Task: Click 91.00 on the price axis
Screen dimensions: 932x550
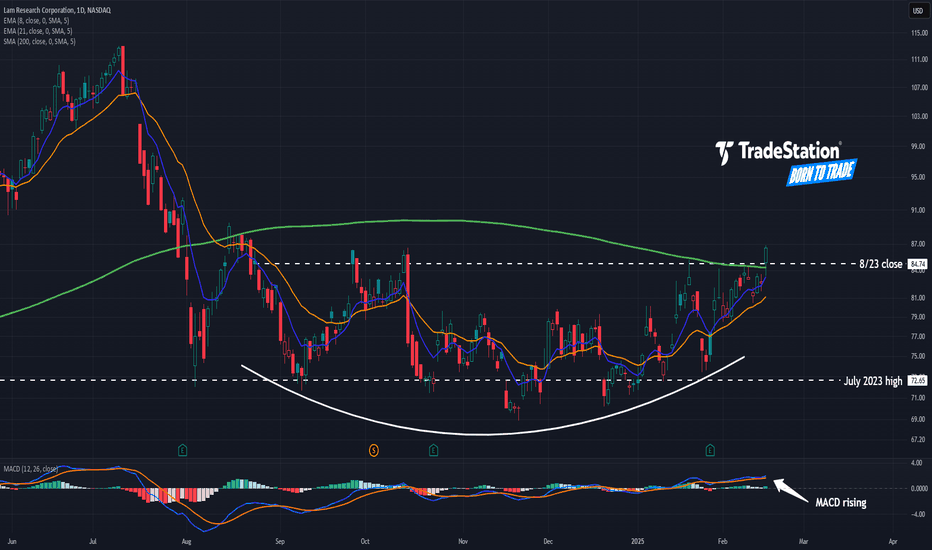Action: click(919, 210)
